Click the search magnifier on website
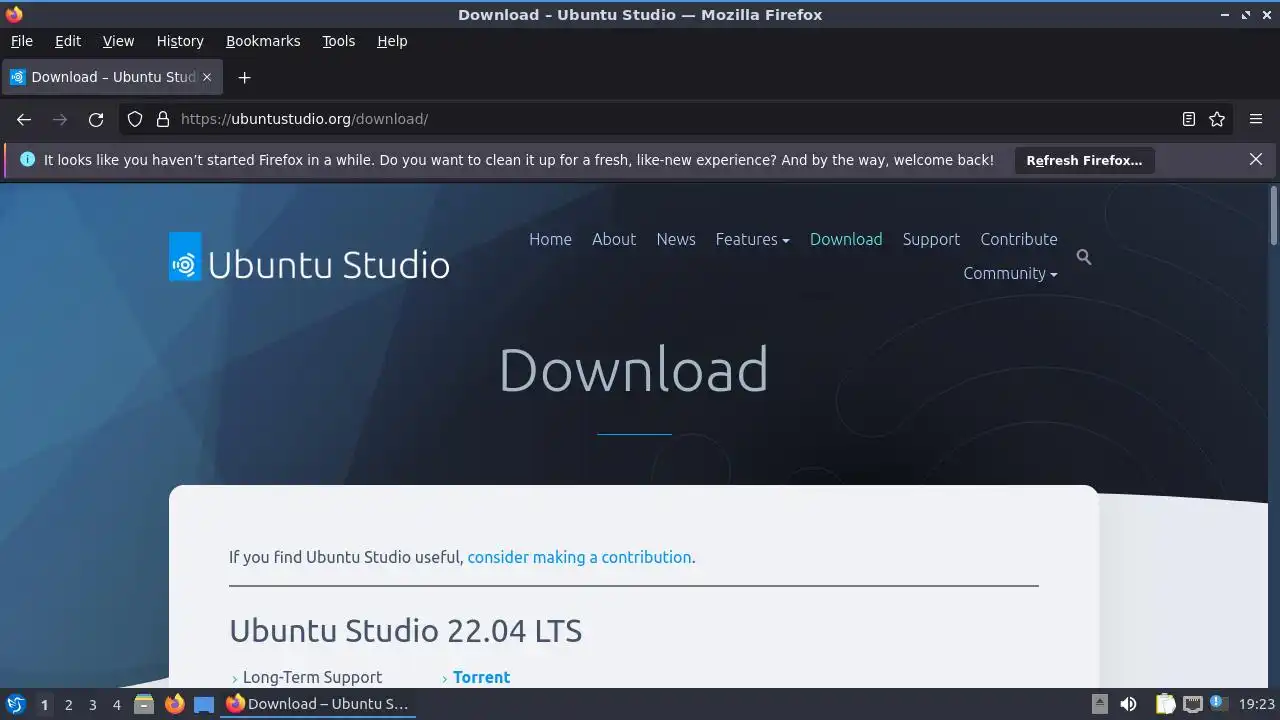The height and width of the screenshot is (720, 1280). [1084, 257]
